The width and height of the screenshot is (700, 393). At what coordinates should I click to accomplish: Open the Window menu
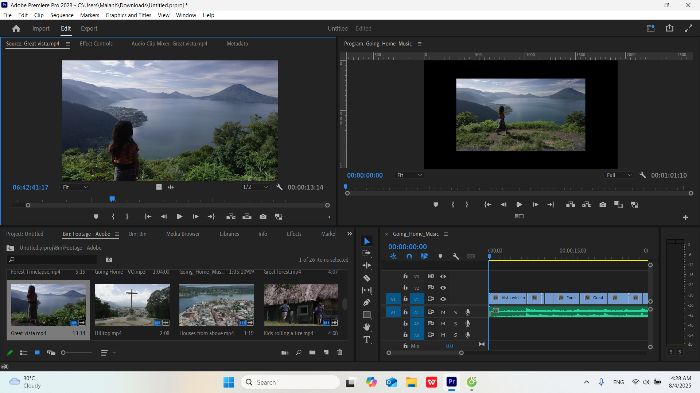(x=186, y=15)
